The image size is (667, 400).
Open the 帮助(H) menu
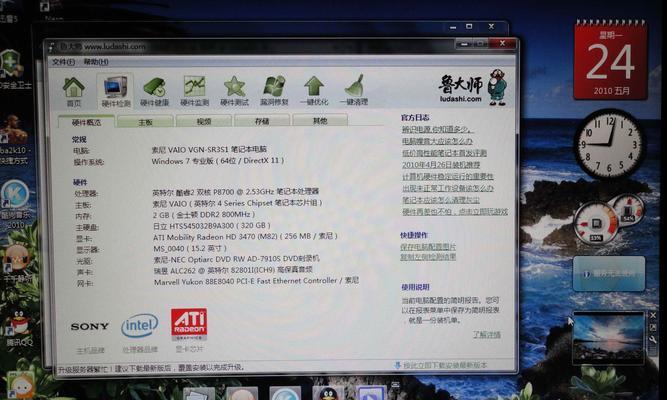(x=96, y=62)
